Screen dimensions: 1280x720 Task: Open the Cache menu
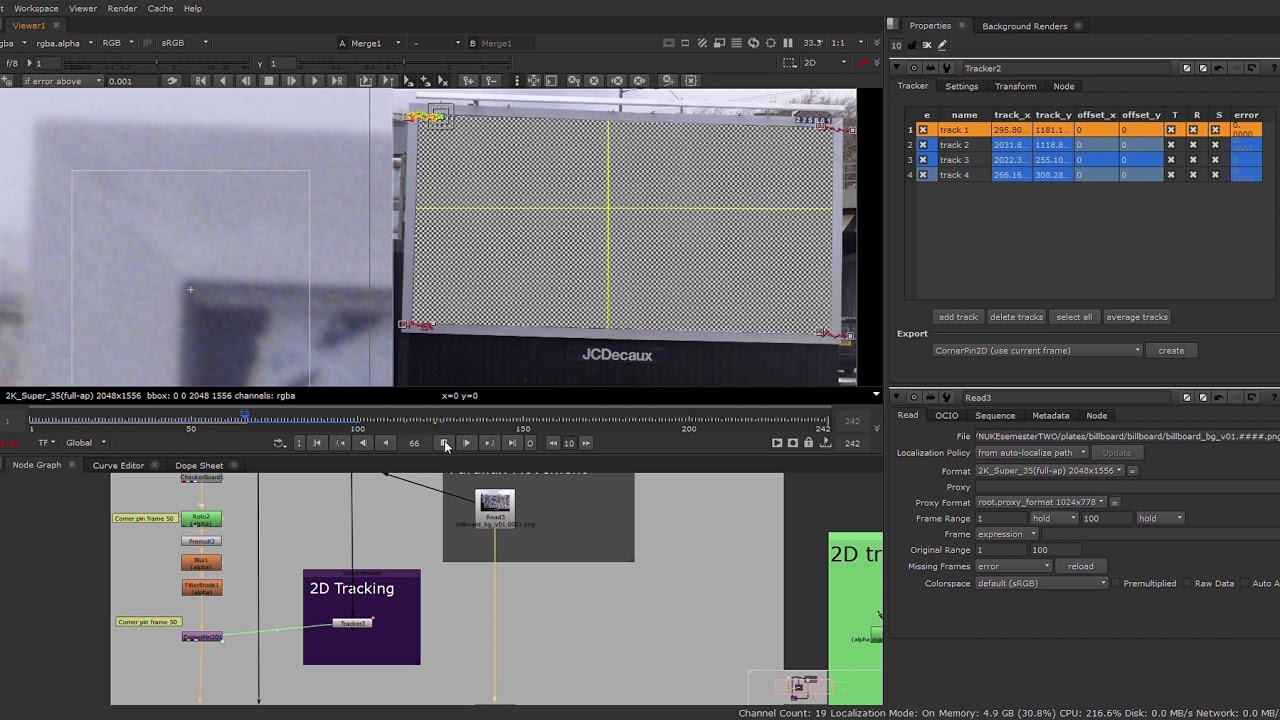[160, 9]
